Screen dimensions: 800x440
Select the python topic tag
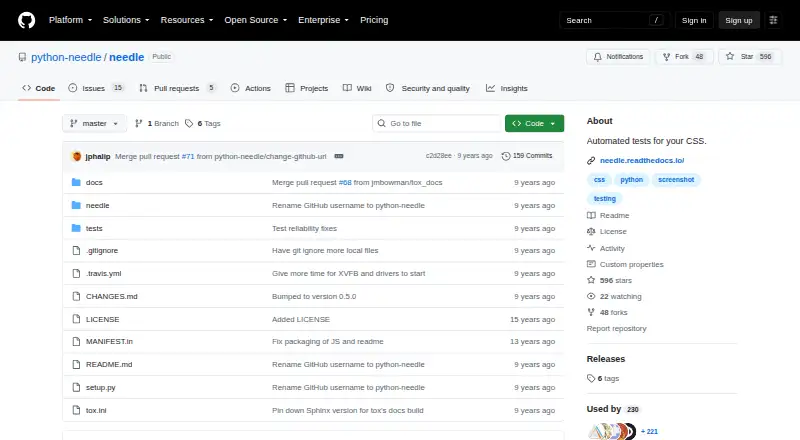(631, 180)
